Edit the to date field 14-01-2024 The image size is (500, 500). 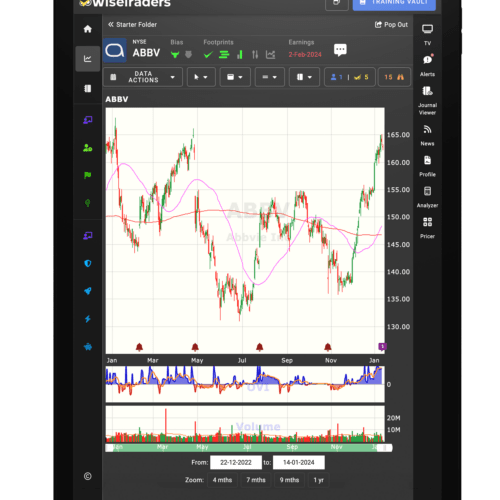[x=299, y=462]
